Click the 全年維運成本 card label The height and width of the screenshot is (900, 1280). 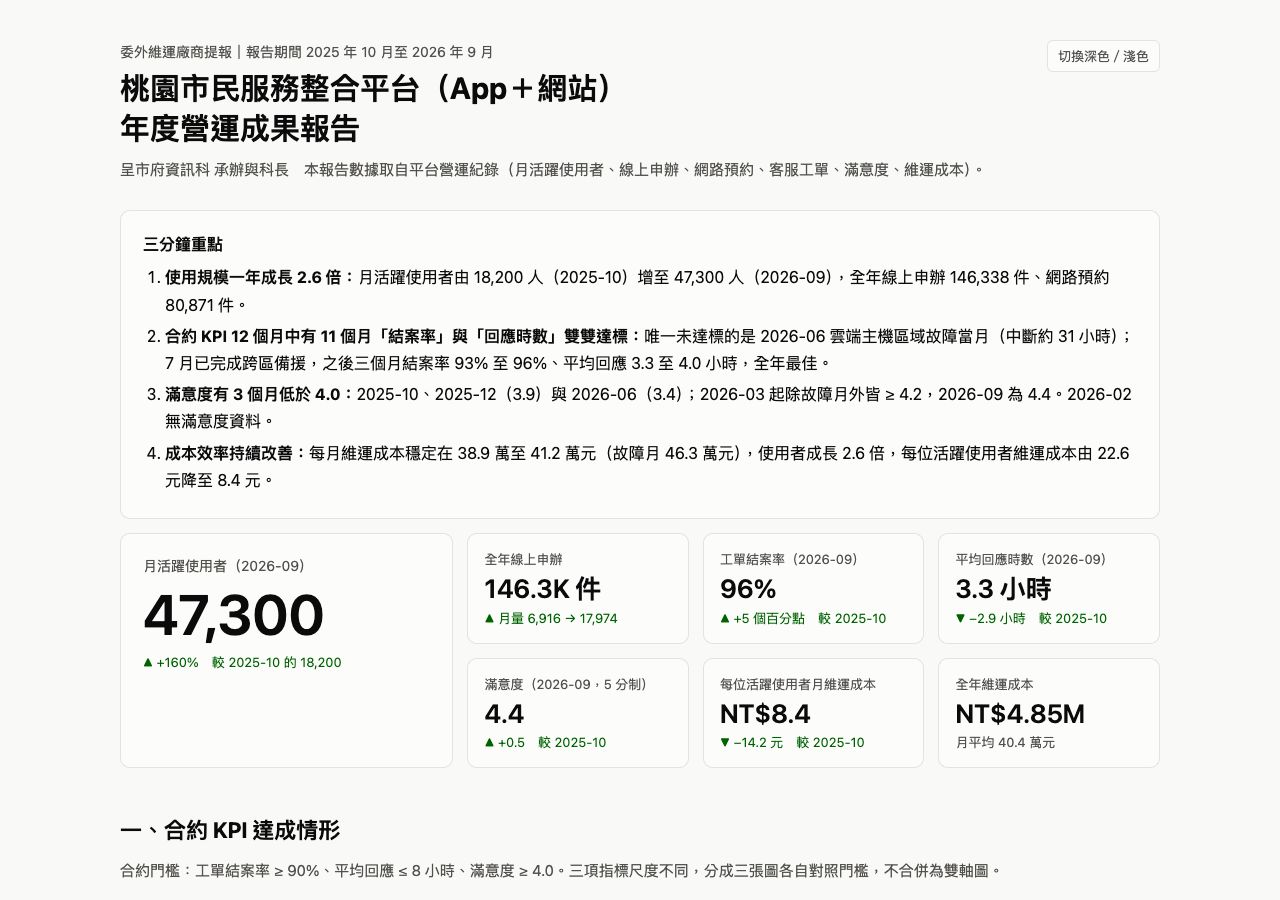point(994,685)
